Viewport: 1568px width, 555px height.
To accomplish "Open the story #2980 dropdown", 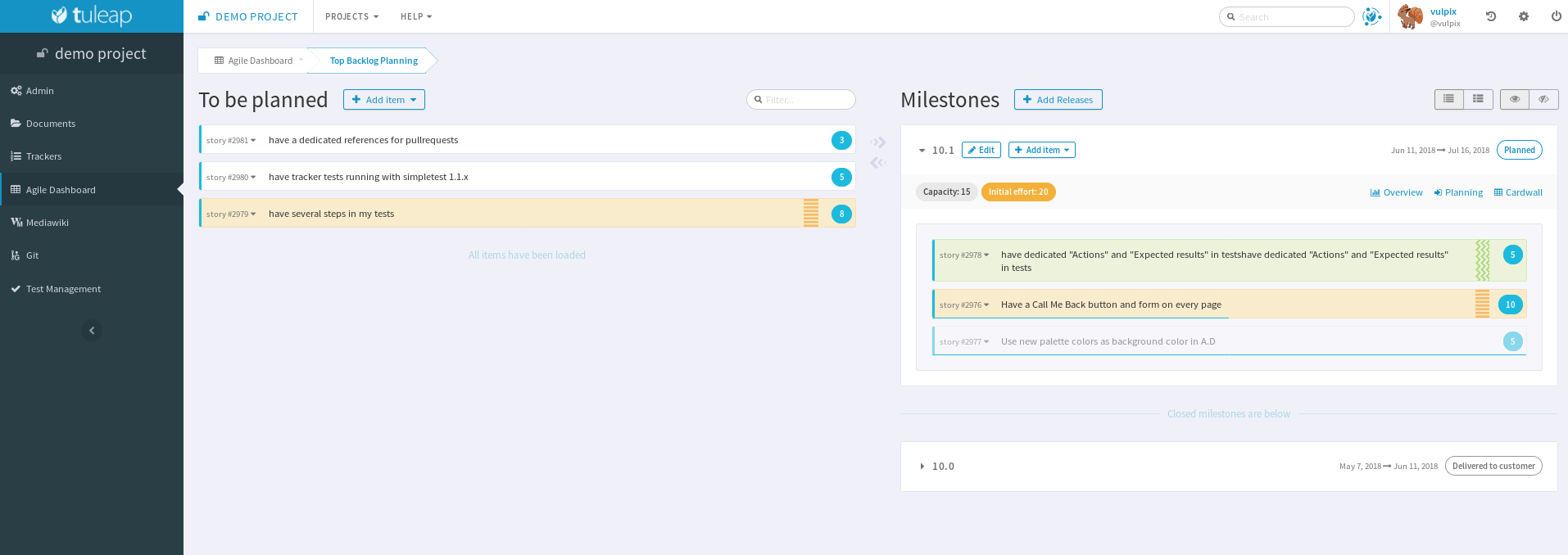I will (231, 178).
